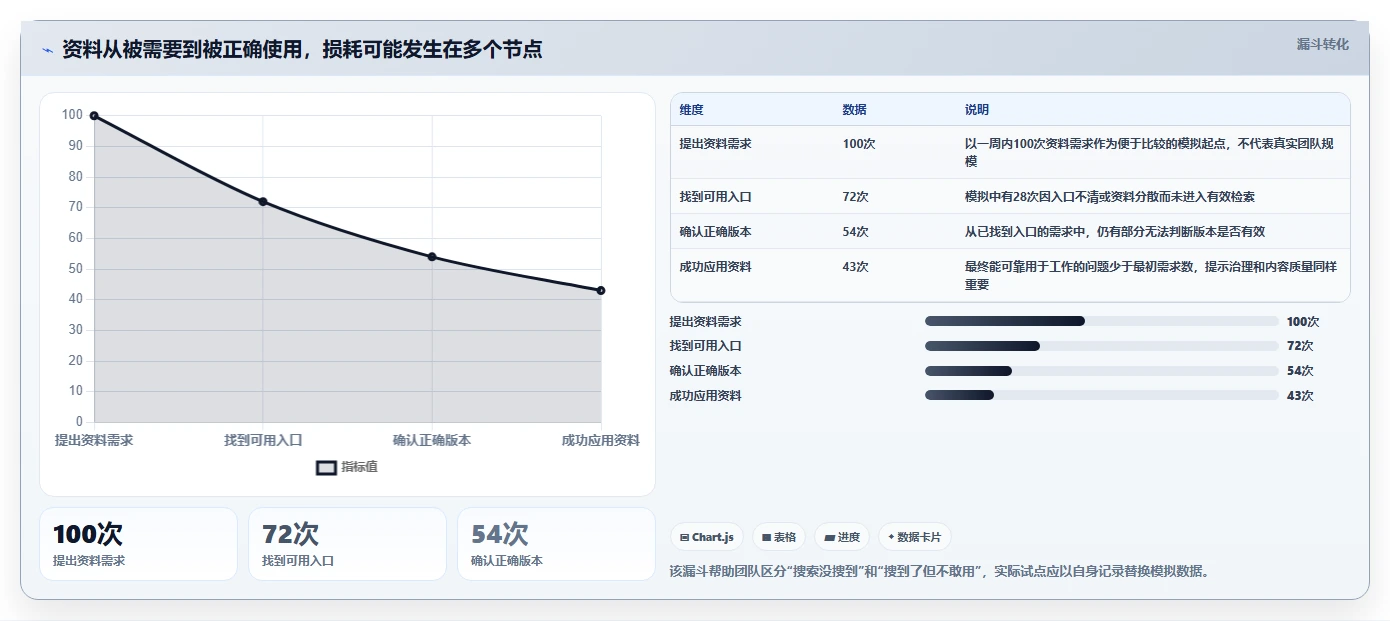
Task: Toggle the 指标值 legend swatch in chart
Action: (326, 467)
